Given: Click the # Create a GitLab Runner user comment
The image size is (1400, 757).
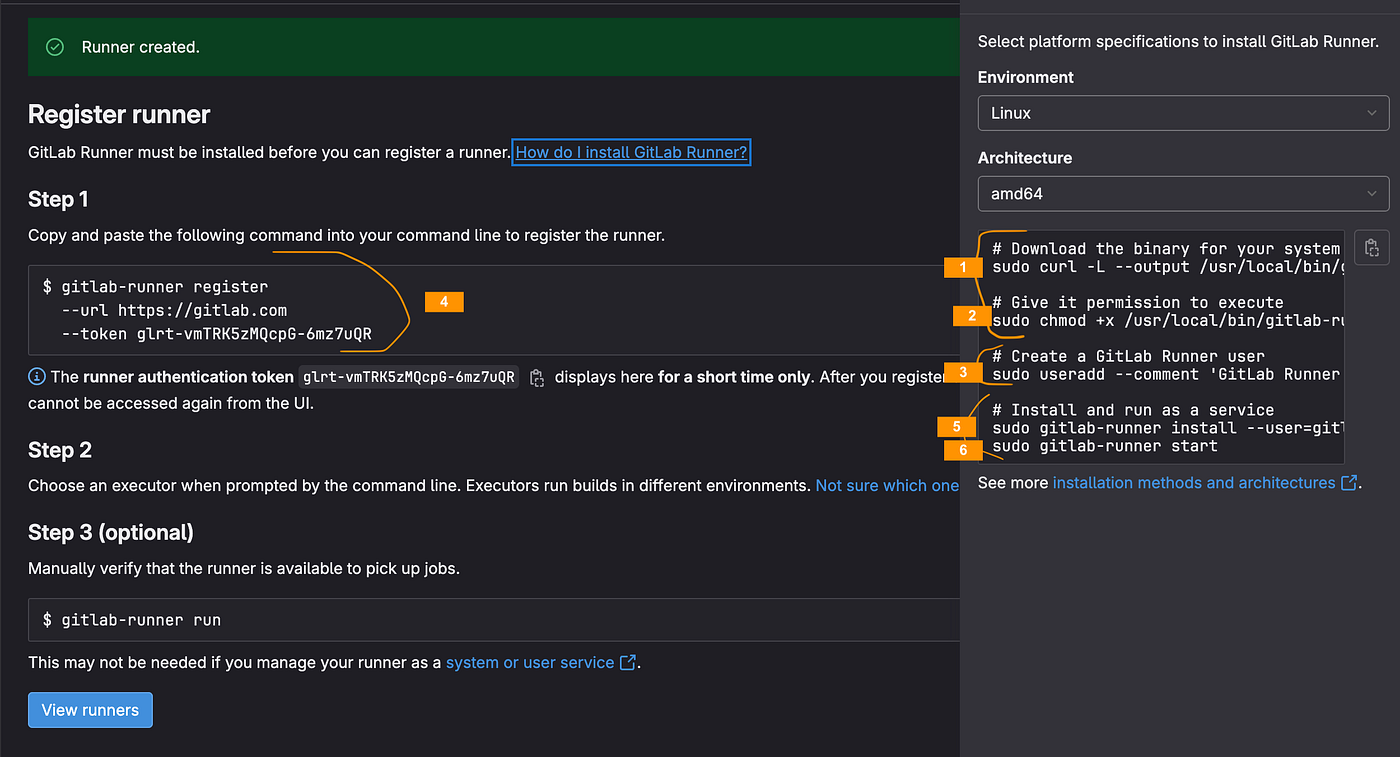Looking at the screenshot, I should coord(1129,357).
